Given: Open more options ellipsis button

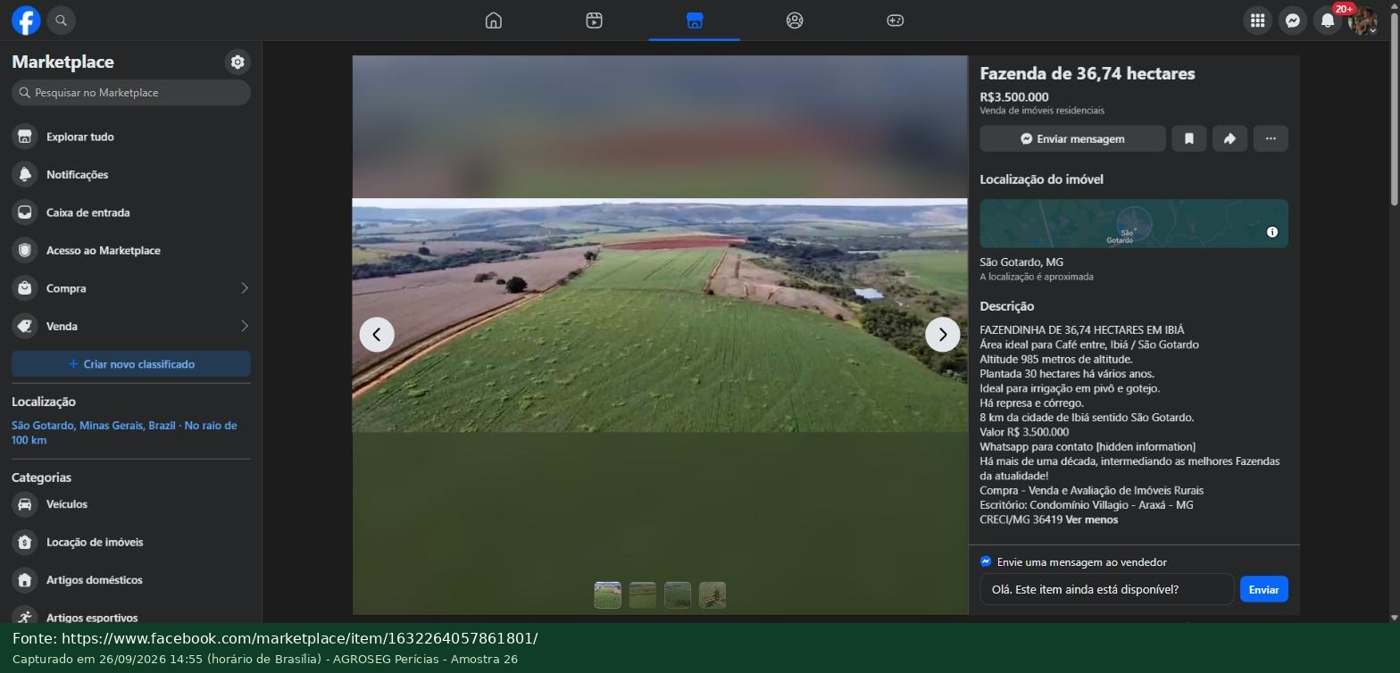Looking at the screenshot, I should [1271, 139].
